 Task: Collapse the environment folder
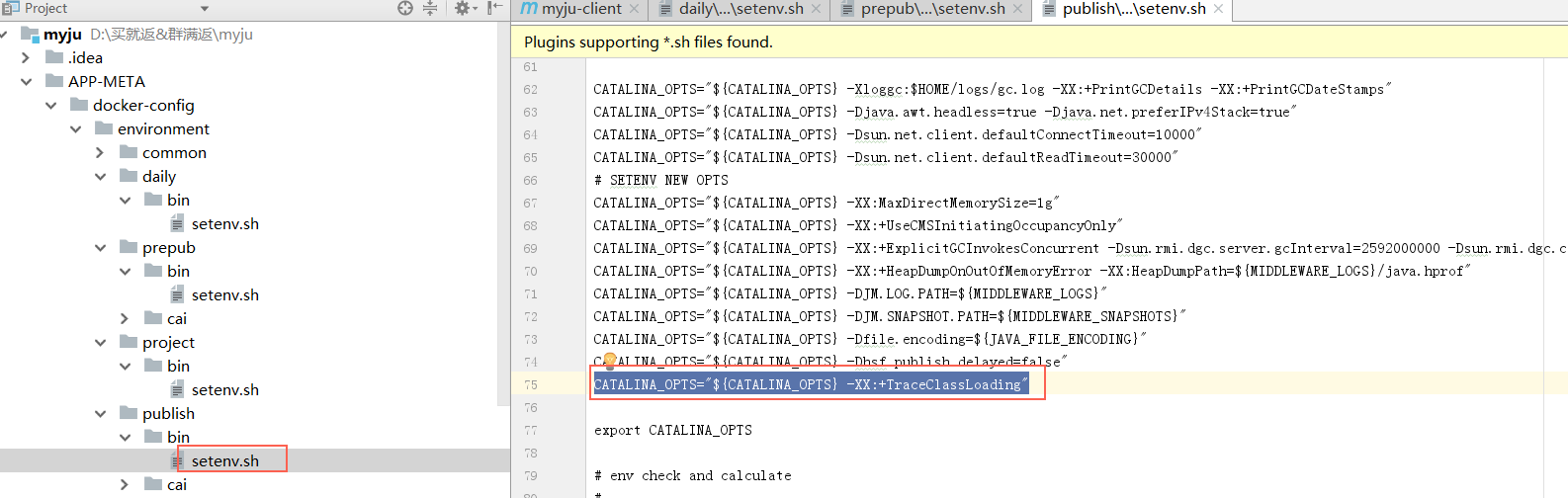[76, 128]
